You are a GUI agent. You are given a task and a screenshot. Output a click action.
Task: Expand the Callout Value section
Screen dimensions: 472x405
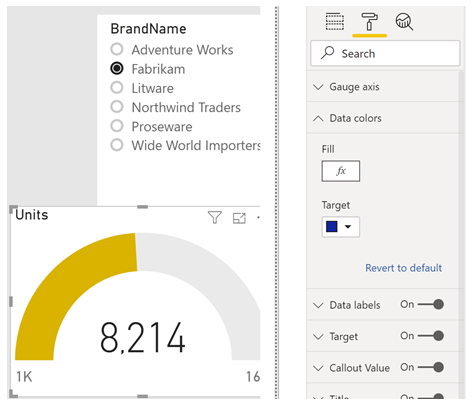coord(318,368)
